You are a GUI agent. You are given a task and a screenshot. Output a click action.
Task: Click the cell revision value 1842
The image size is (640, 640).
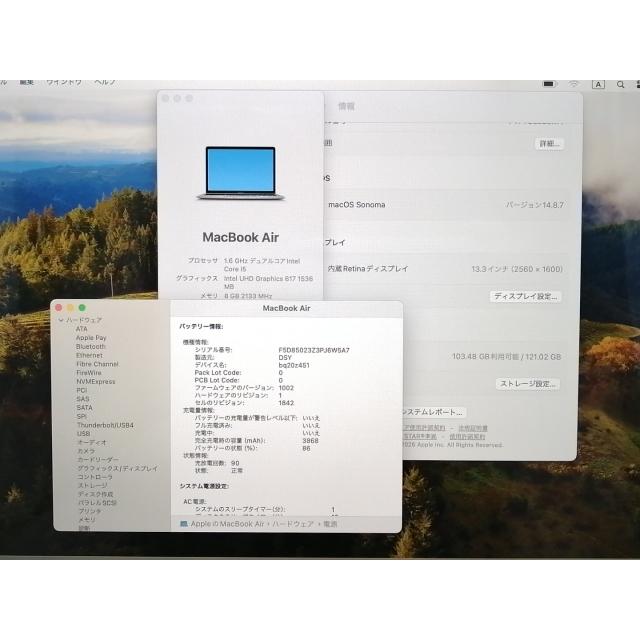pos(286,403)
